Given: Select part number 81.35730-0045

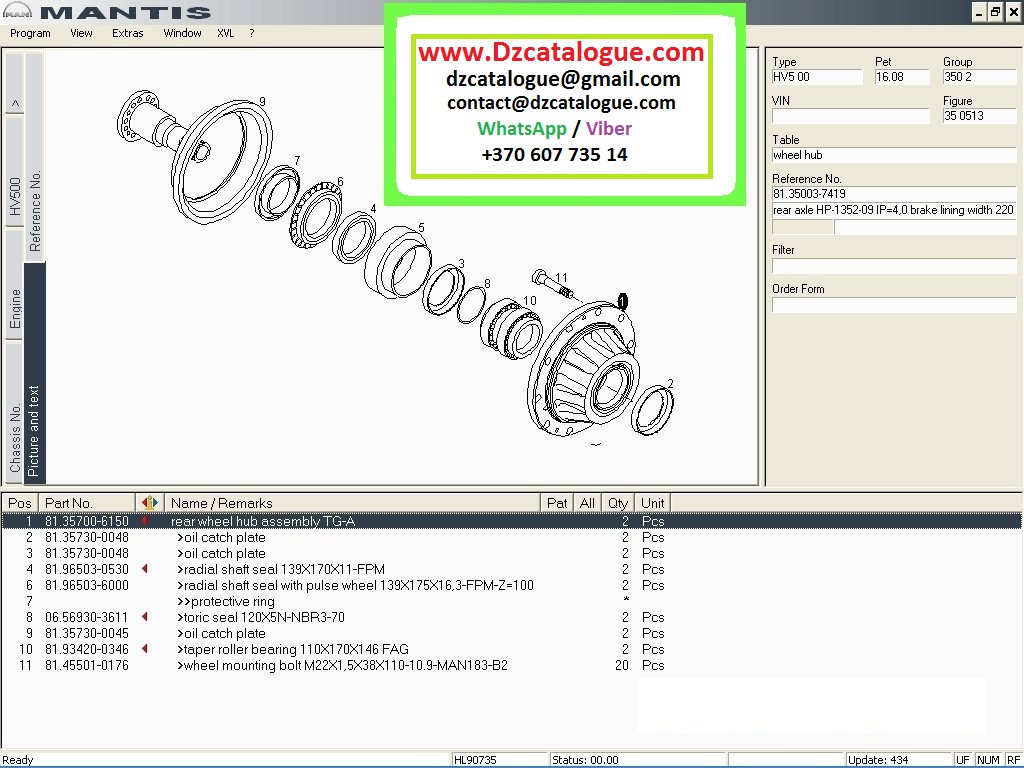Looking at the screenshot, I should click(x=87, y=633).
